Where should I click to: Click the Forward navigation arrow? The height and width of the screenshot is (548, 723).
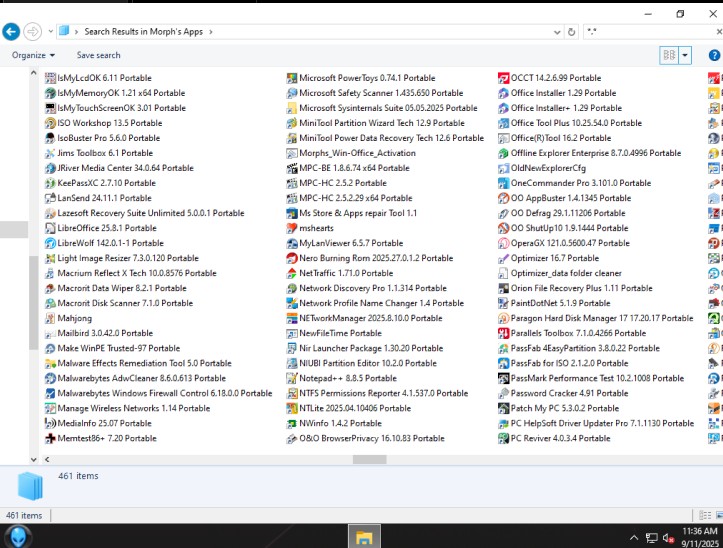(32, 32)
